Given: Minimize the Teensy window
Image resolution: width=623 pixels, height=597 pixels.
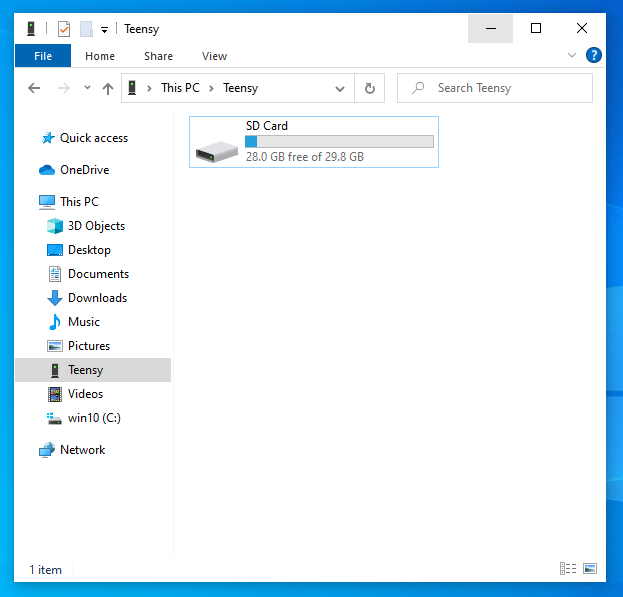Looking at the screenshot, I should click(x=491, y=28).
